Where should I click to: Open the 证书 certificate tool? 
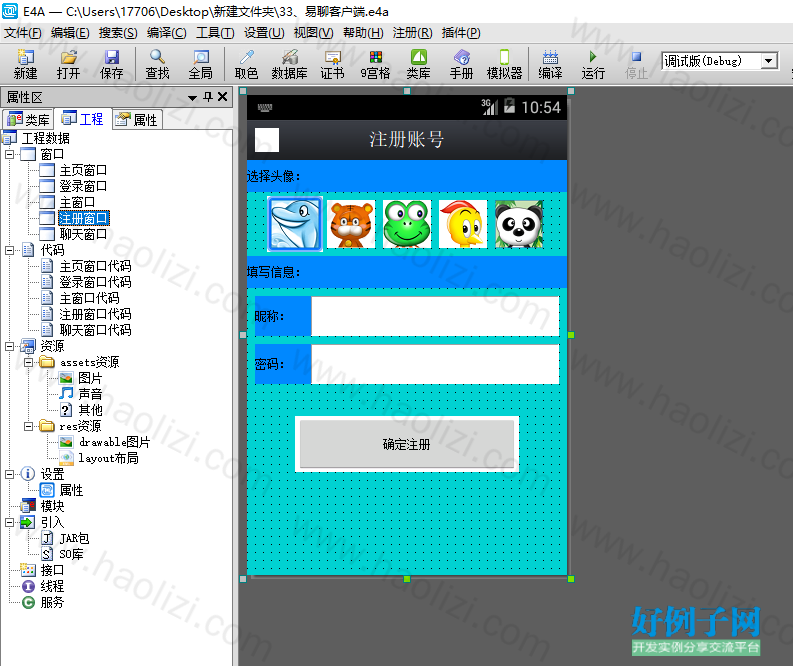332,64
